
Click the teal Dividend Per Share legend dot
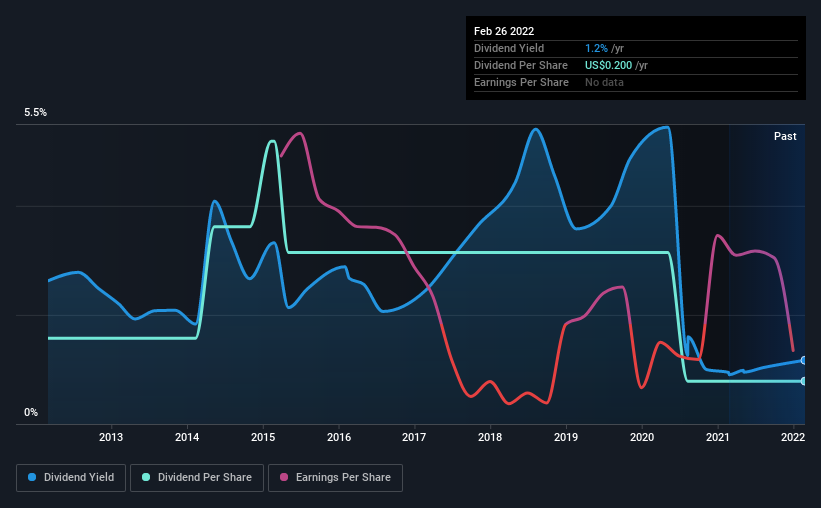(x=146, y=477)
